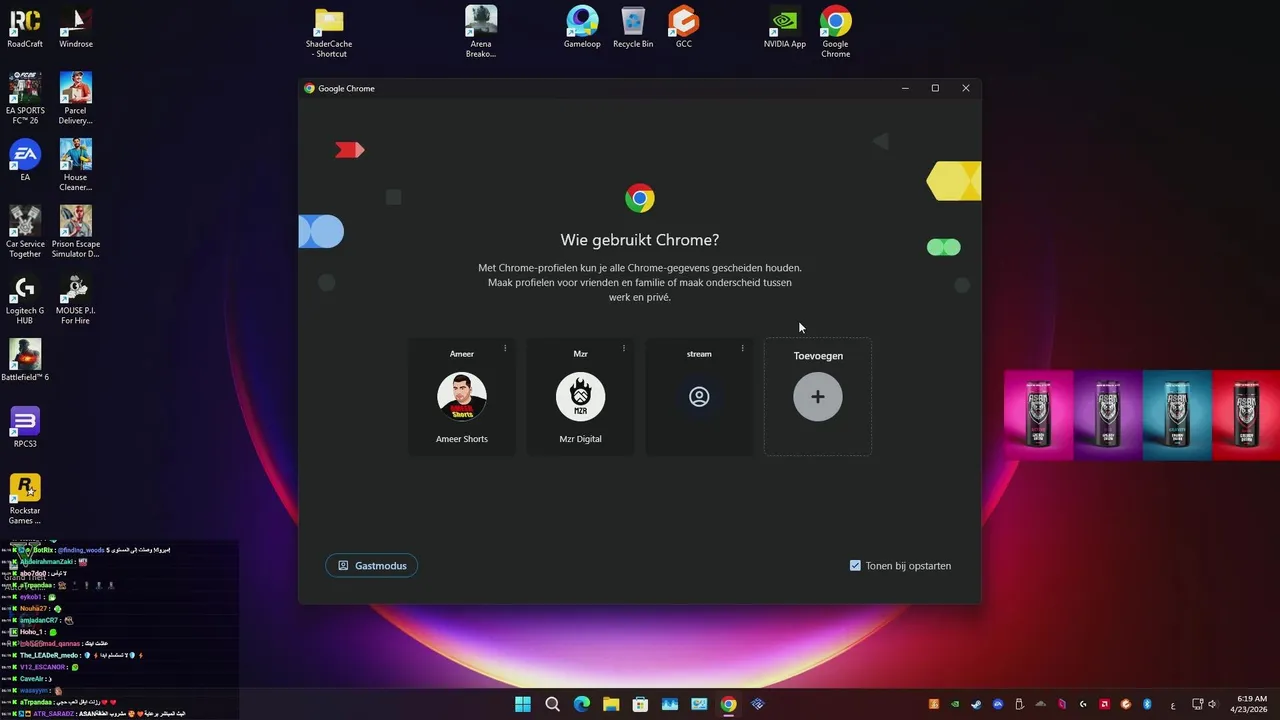Select Parcel Delivery desktop icon
The image size is (1280, 720).
(x=76, y=99)
